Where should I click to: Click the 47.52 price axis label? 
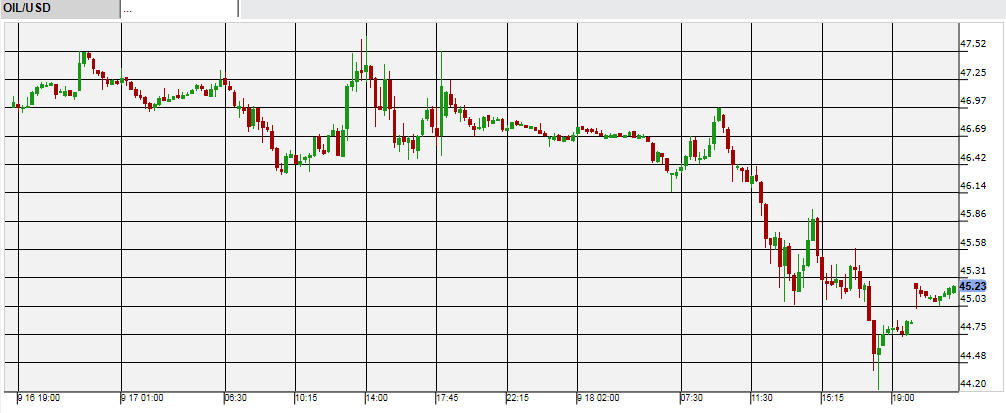tap(972, 44)
